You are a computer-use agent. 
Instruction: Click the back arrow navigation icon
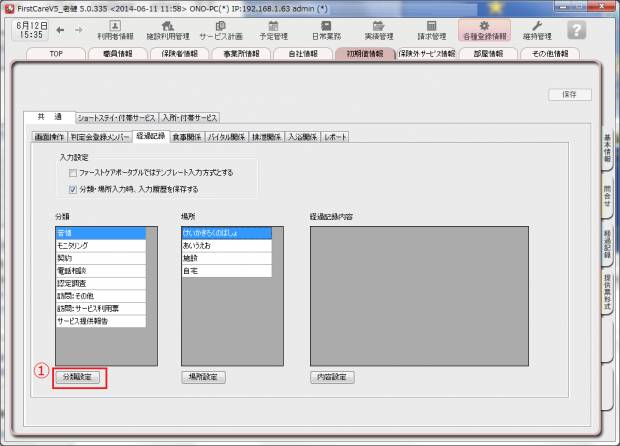click(x=61, y=29)
